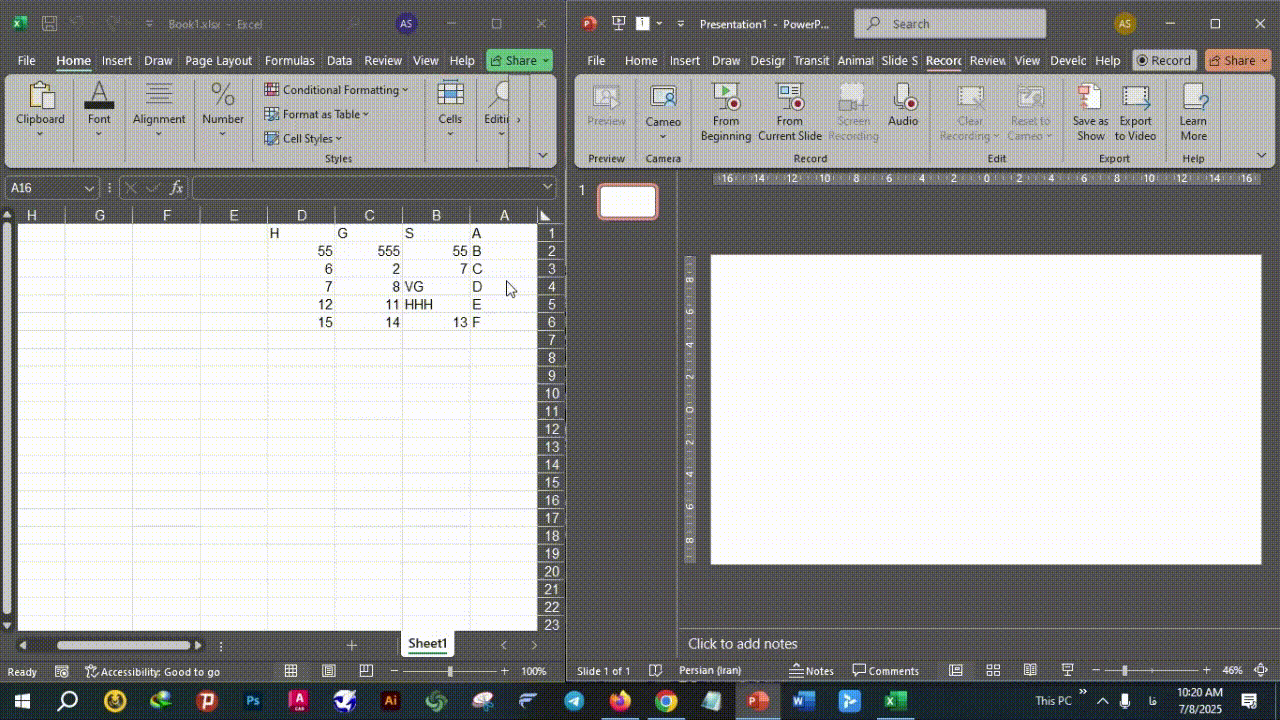Switch PowerPoint to Slide Sorter view

993,670
